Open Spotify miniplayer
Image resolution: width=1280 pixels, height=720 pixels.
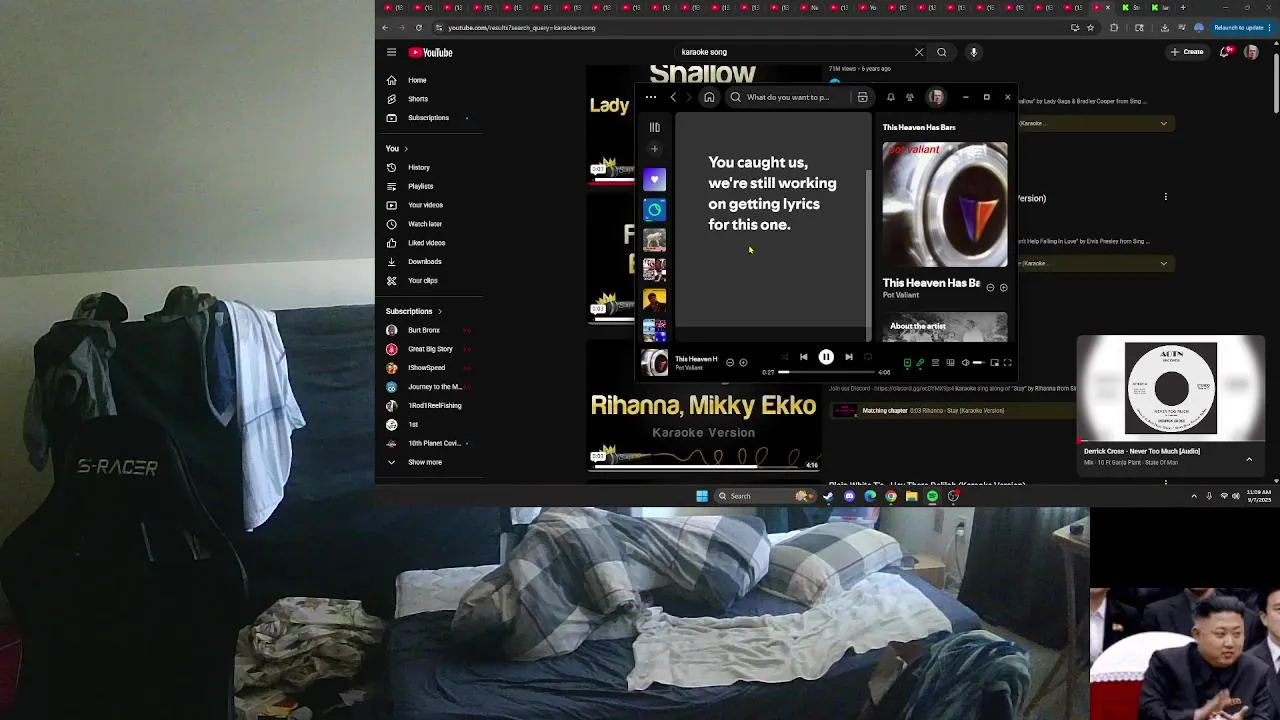995,363
